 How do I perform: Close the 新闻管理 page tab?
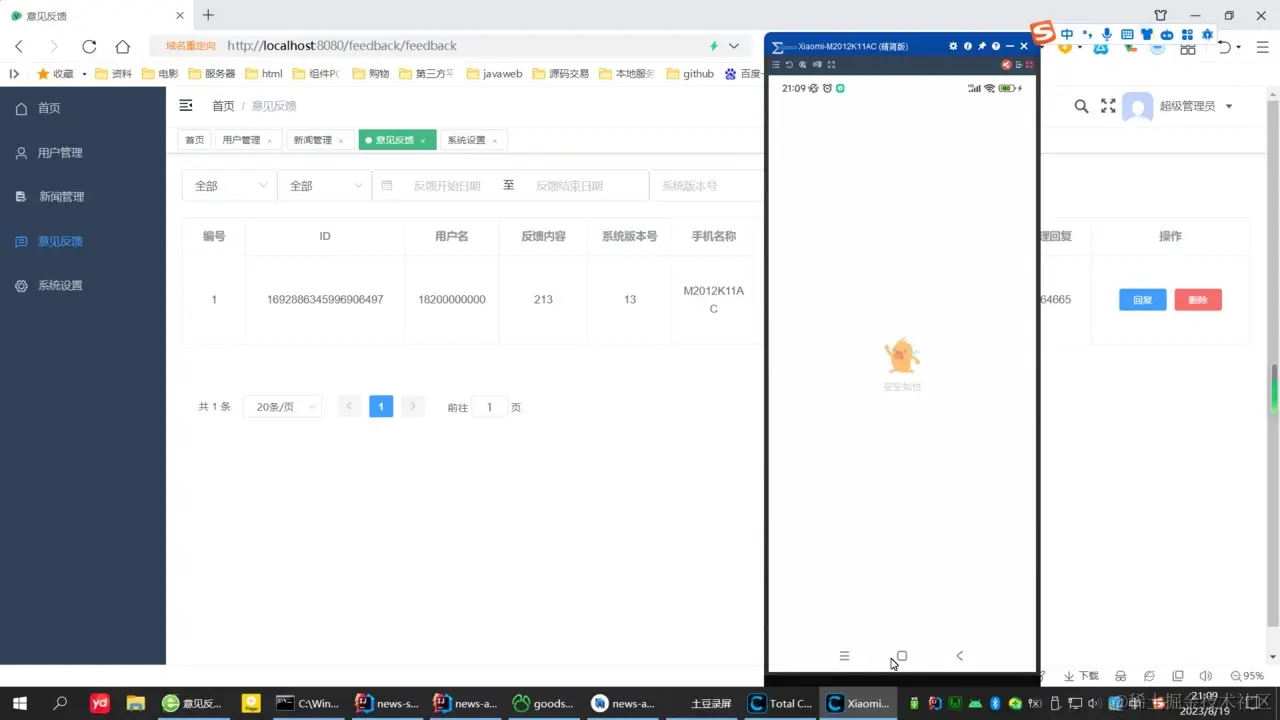[341, 141]
